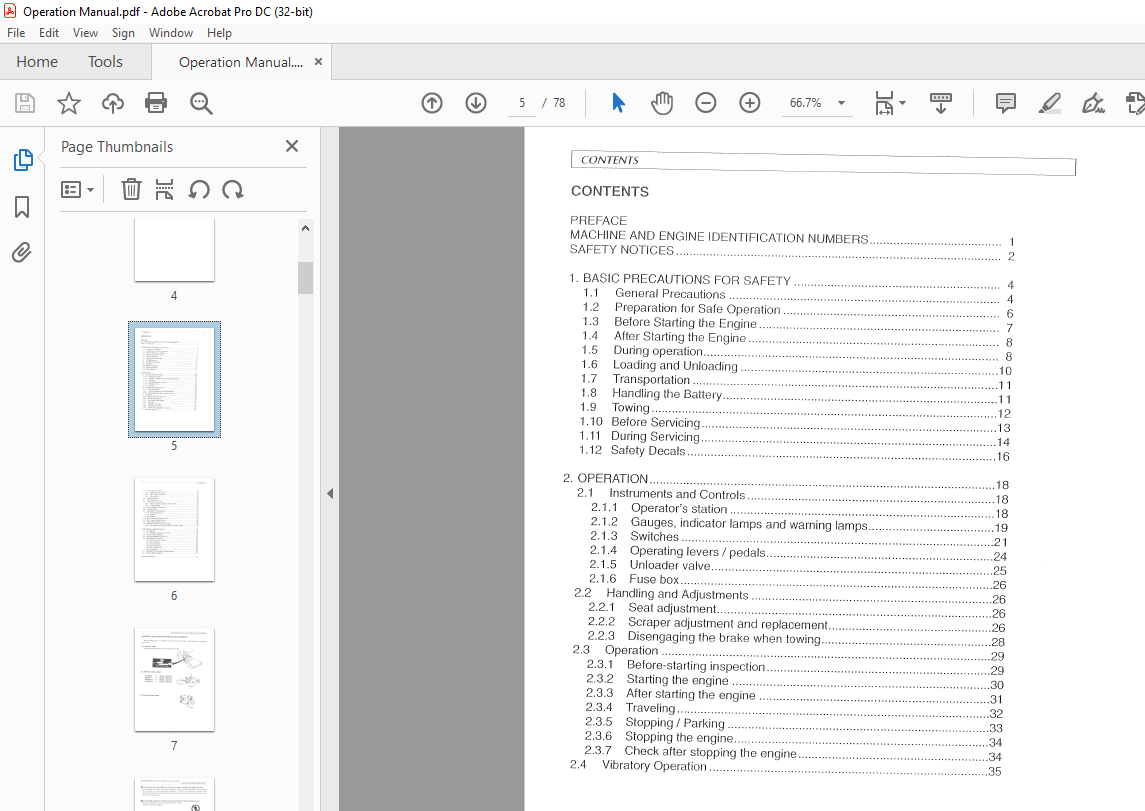The width and height of the screenshot is (1145, 811).
Task: Click the fit page width icon
Action: (884, 103)
